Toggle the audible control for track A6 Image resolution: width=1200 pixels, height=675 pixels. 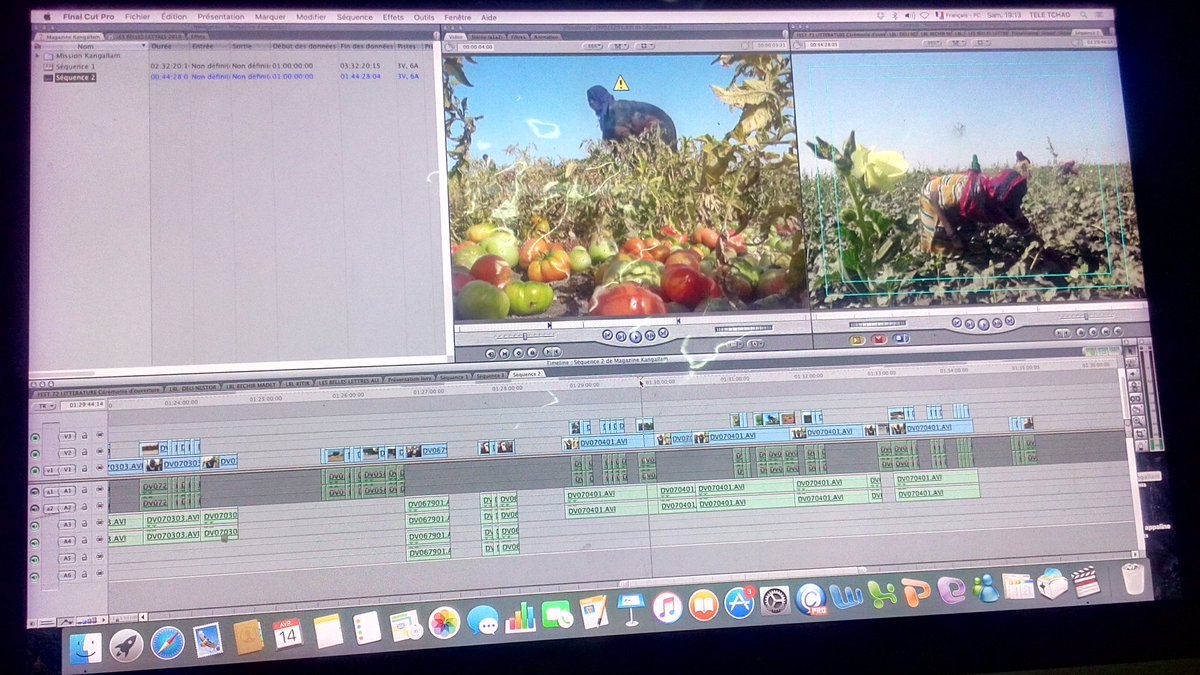click(x=35, y=576)
